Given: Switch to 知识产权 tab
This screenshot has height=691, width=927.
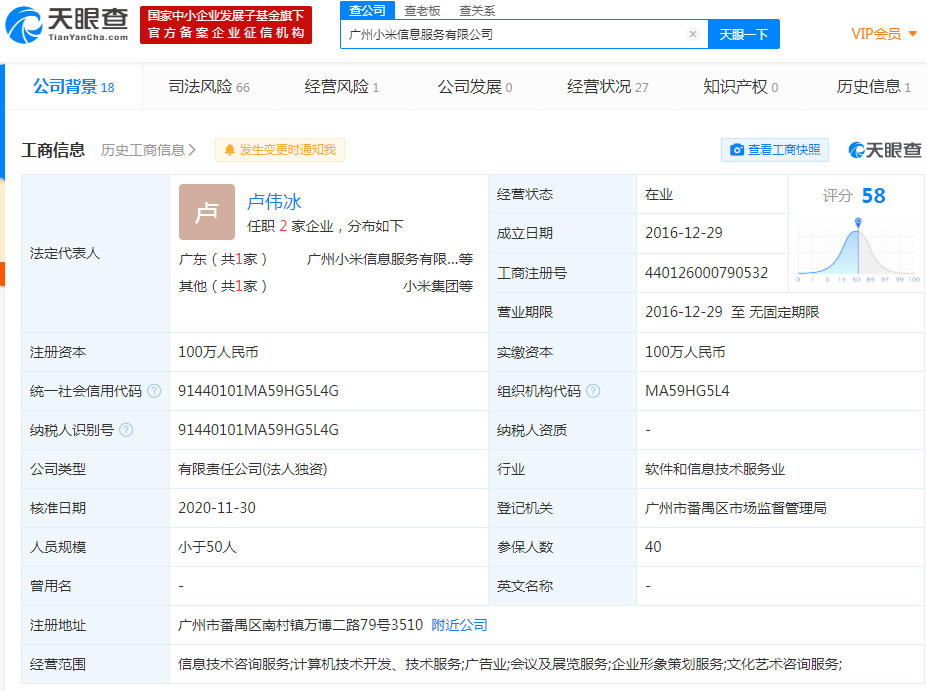Looking at the screenshot, I should (740, 87).
